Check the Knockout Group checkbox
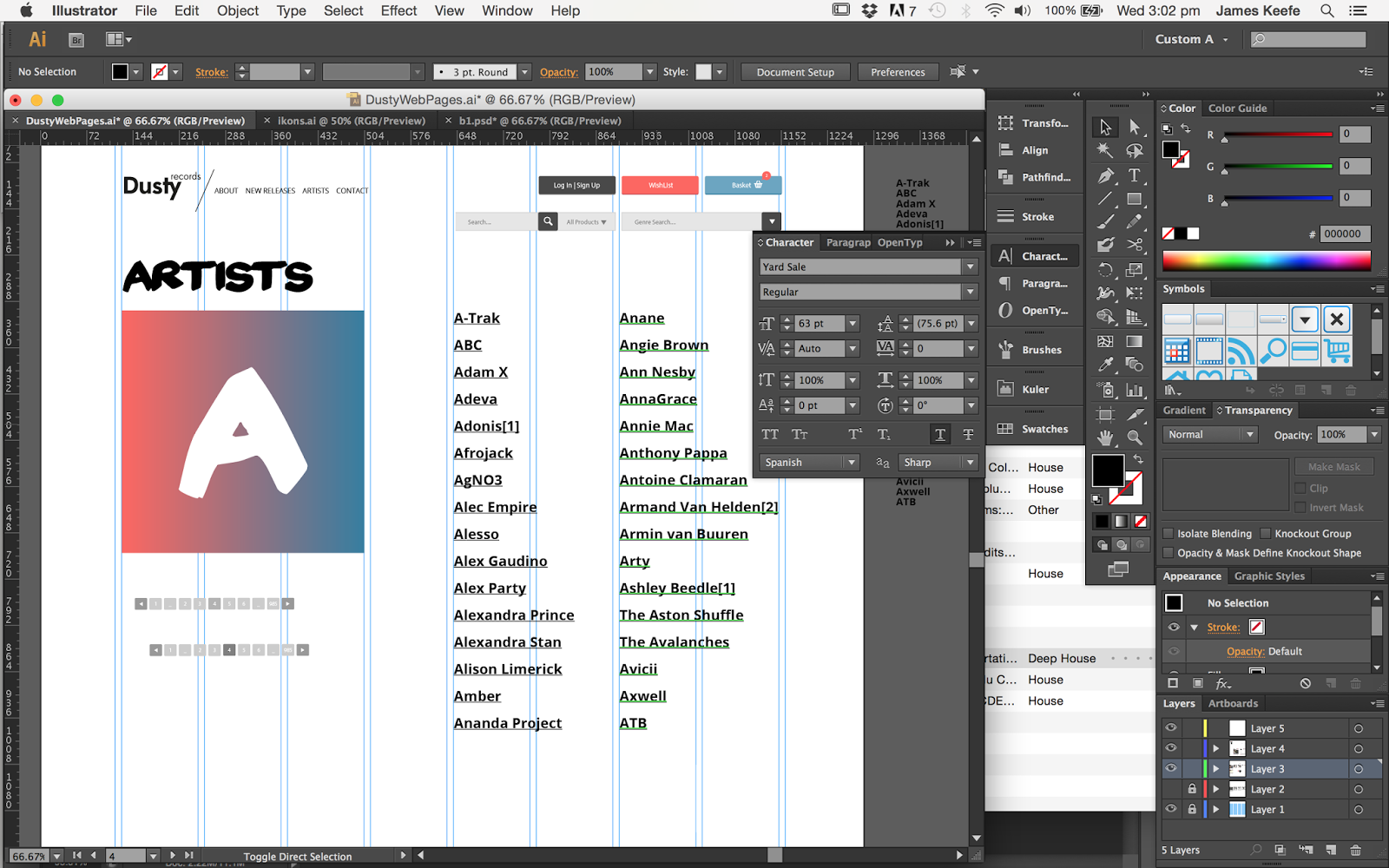Viewport: 1389px width, 868px height. 1266,534
